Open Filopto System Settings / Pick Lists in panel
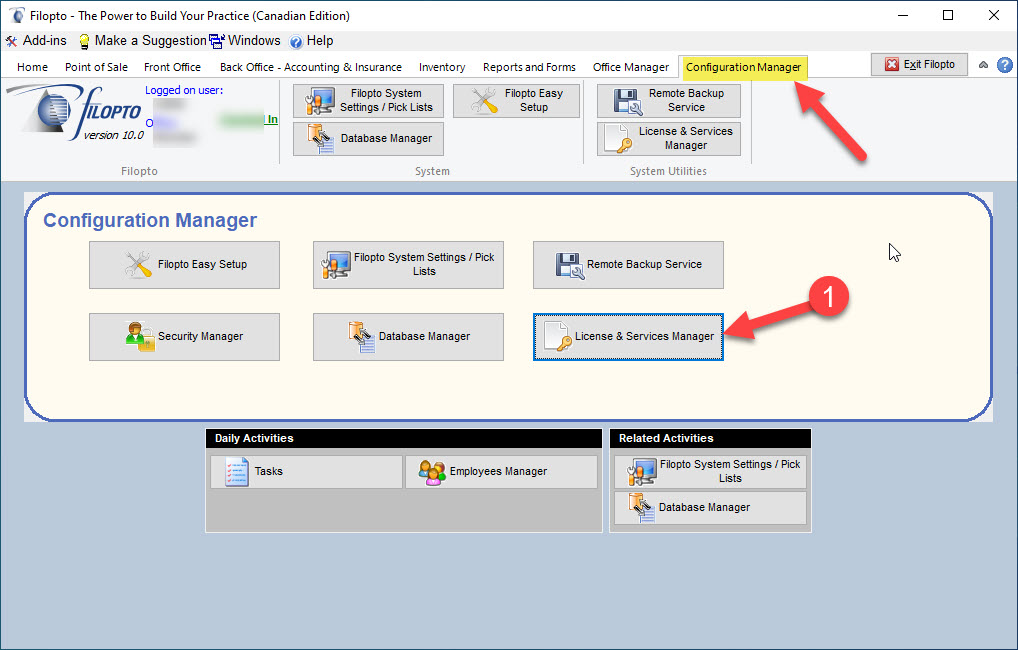 point(408,265)
